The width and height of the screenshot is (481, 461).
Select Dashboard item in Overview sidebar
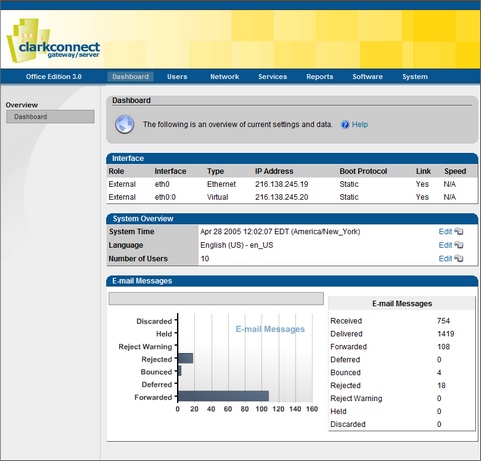pos(50,117)
